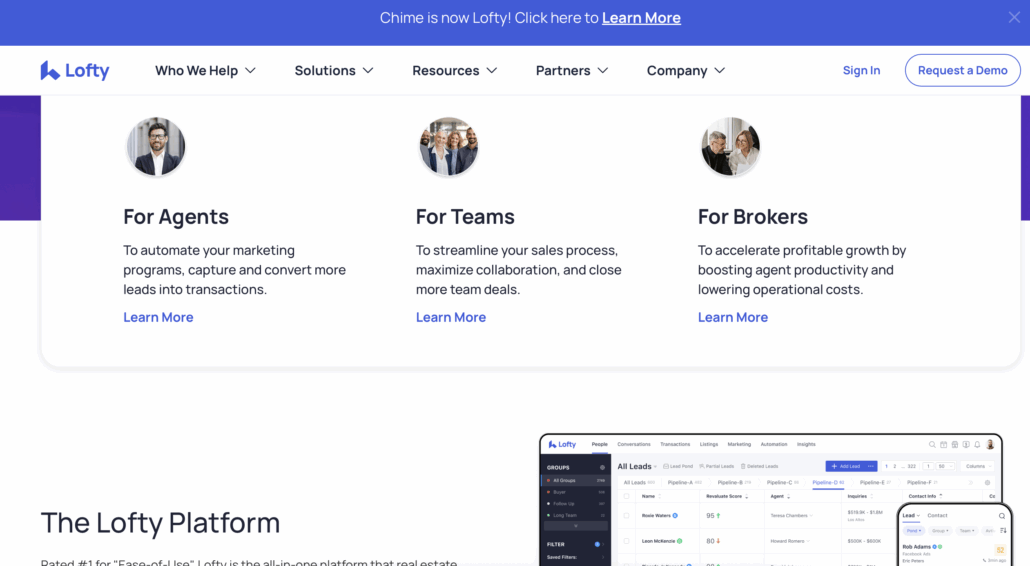Screen dimensions: 1030x566
Task: Open the Lofty dashboard preview image
Action: (775, 500)
